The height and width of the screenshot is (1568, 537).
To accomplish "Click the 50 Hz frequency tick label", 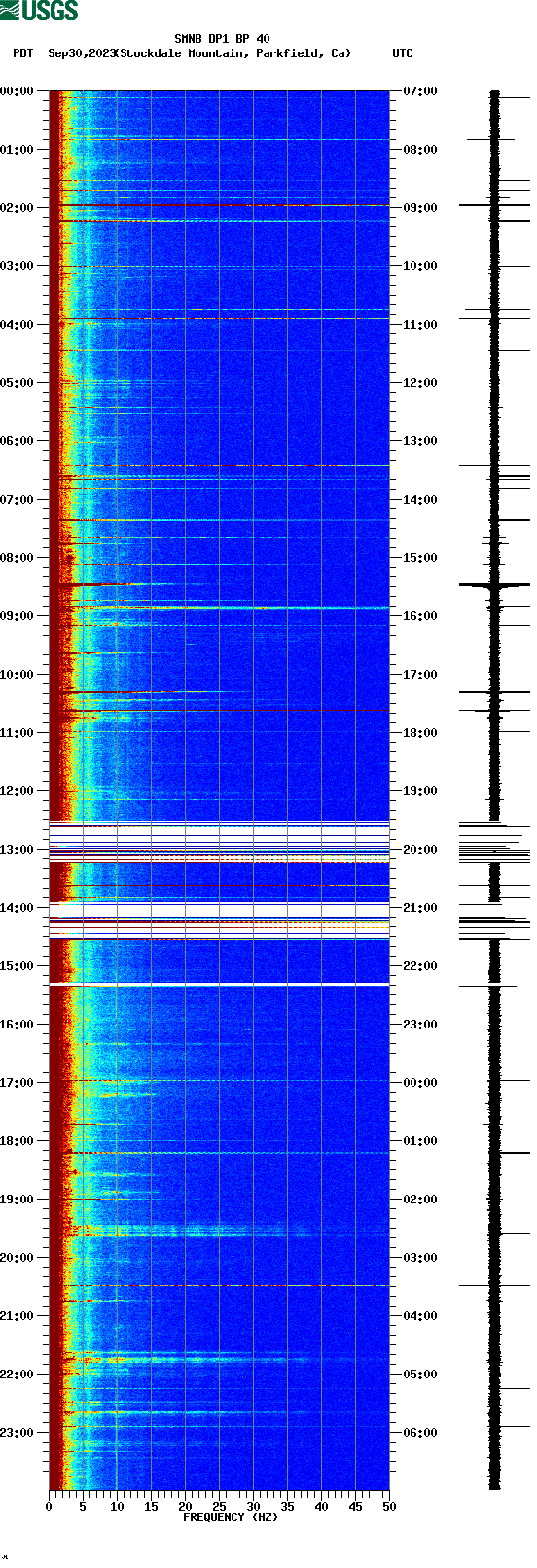I will point(389,1507).
